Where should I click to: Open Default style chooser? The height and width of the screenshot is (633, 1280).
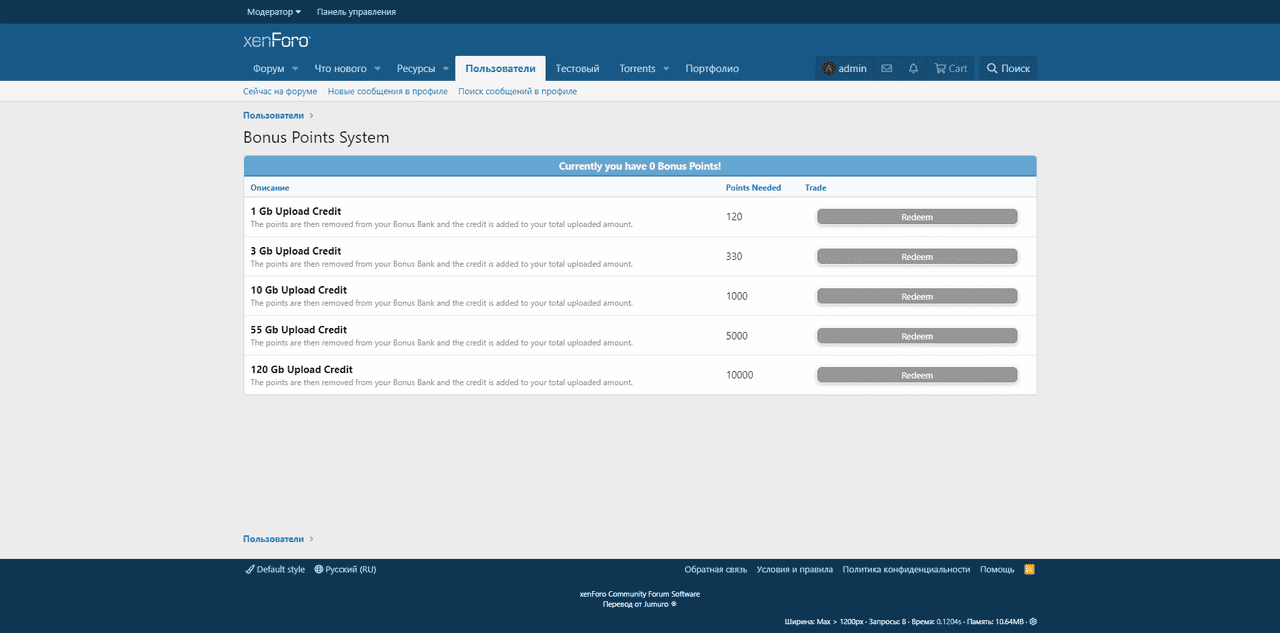[275, 569]
